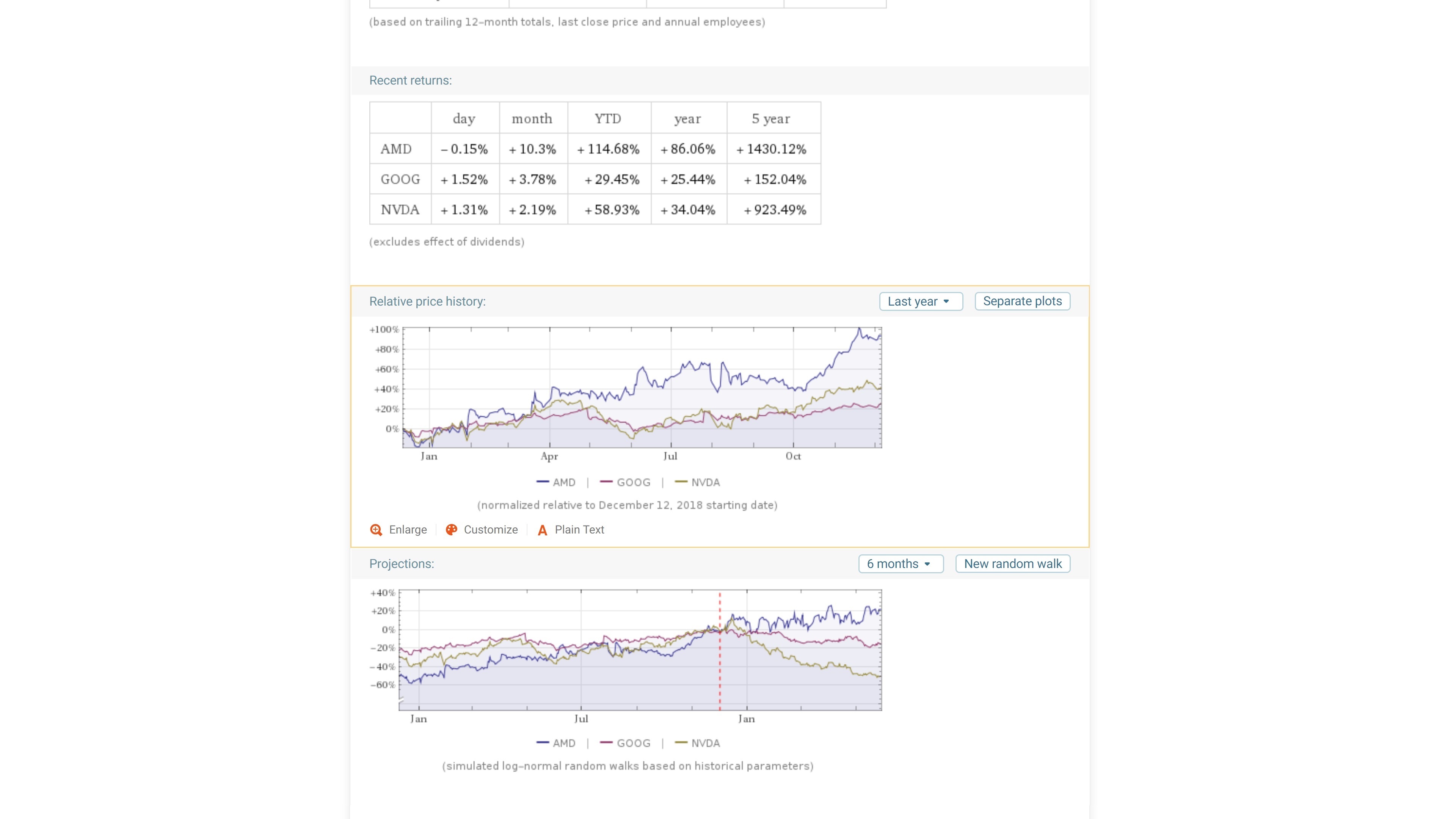This screenshot has width=1456, height=819.
Task: Click the 'YTD' column header in returns table
Action: 608,119
